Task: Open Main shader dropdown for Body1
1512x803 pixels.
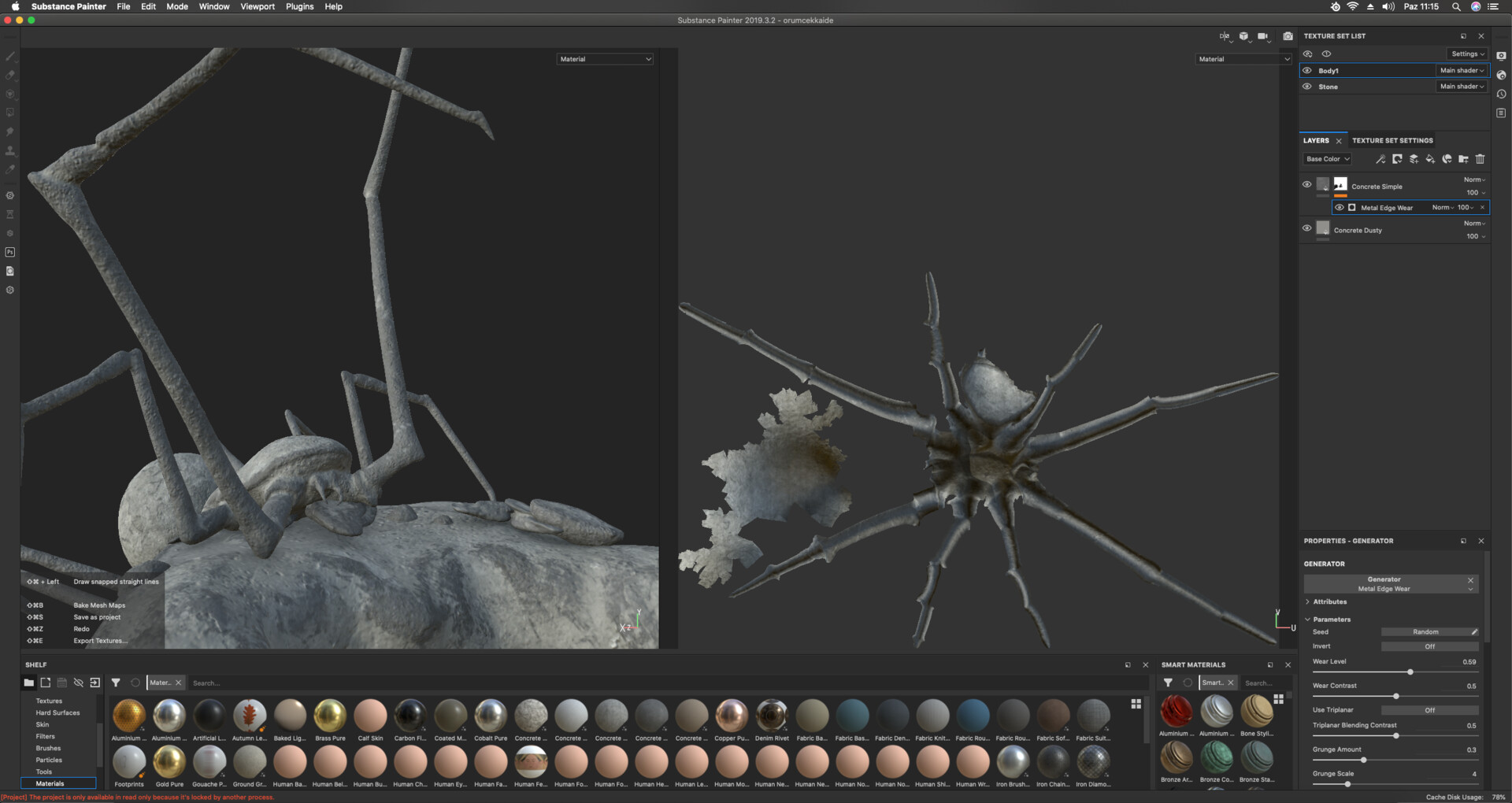Action: coord(1462,71)
